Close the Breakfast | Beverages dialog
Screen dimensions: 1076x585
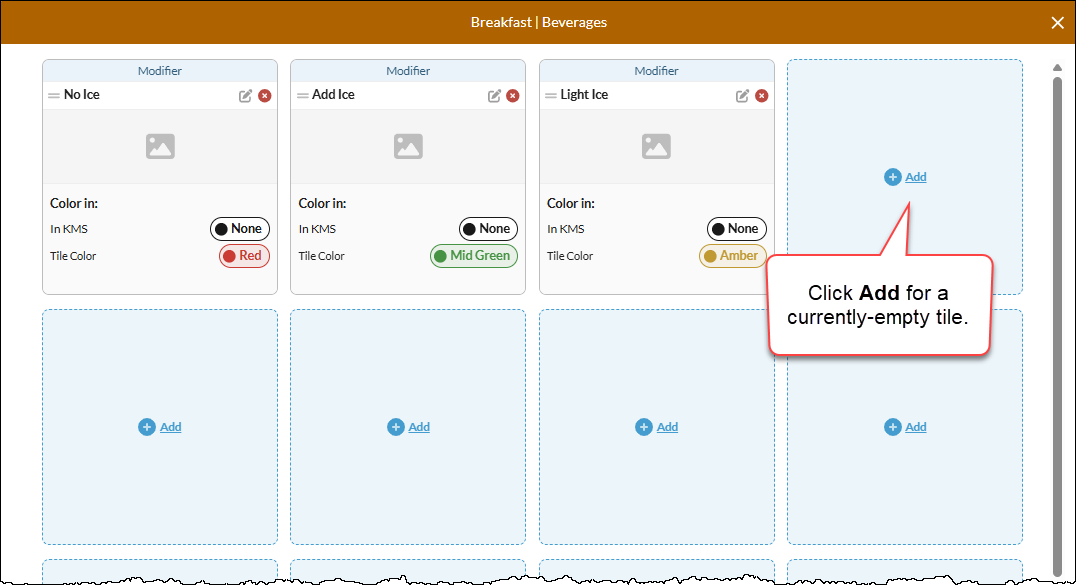[x=1057, y=23]
